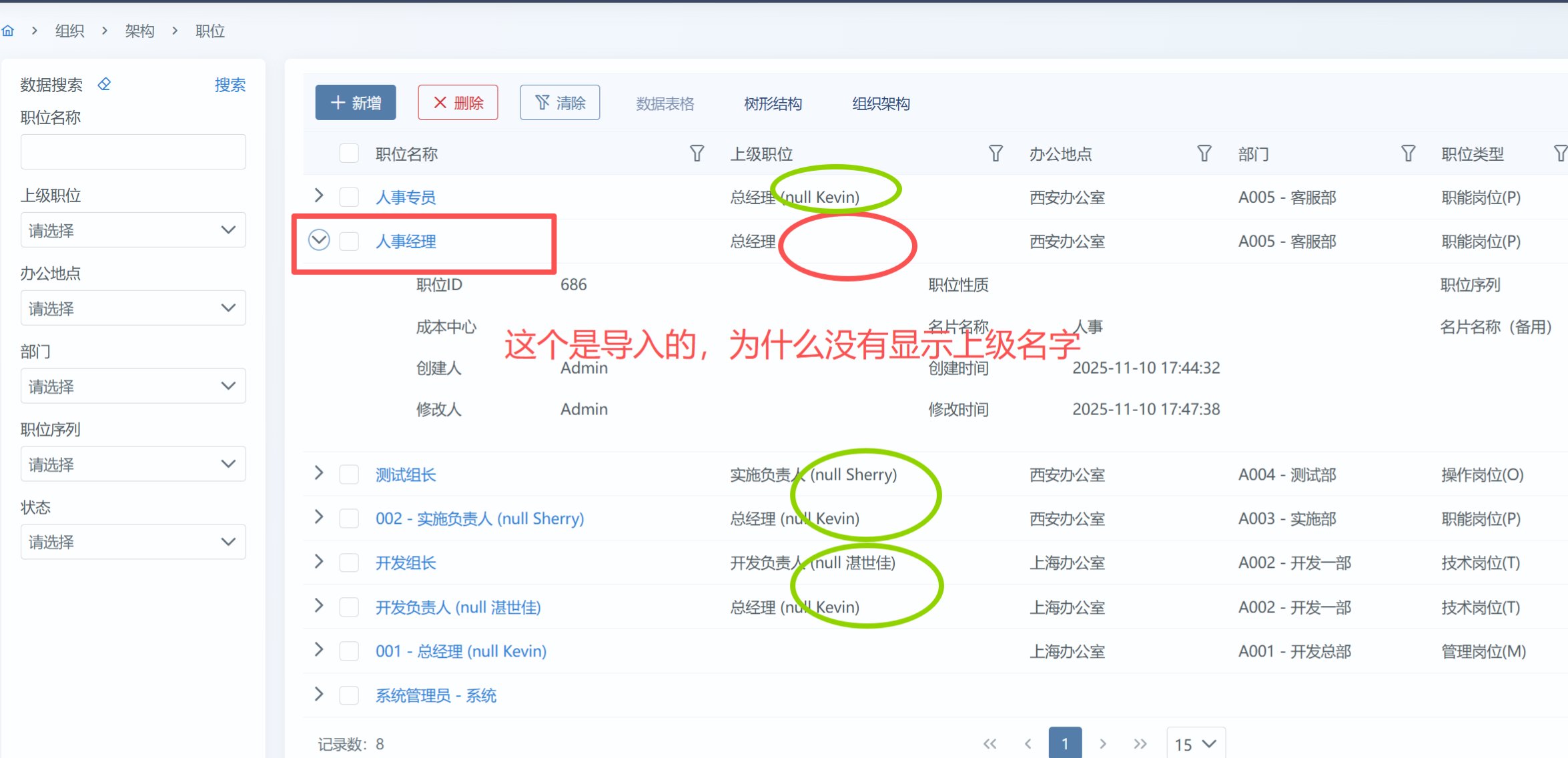This screenshot has width=1568, height=758.
Task: Switch to 组织架构 tab
Action: pos(881,103)
